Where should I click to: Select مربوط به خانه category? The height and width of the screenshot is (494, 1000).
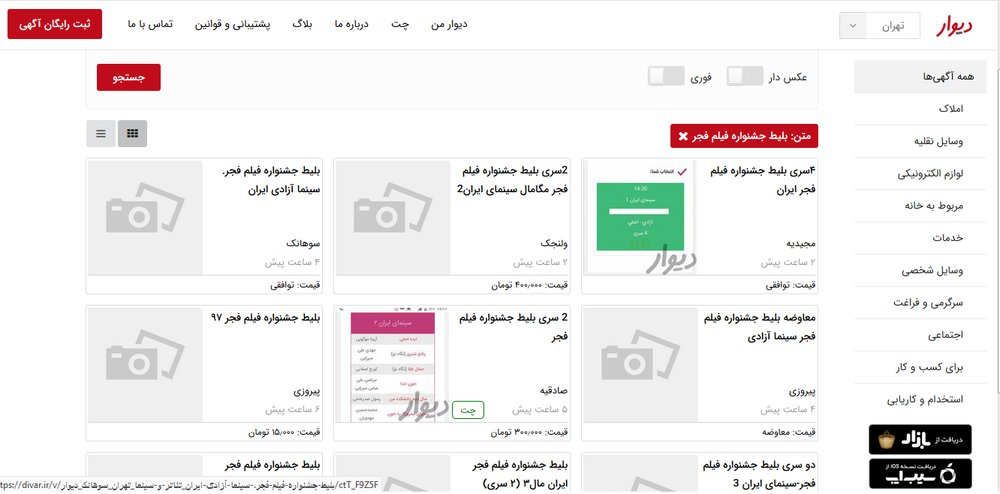(920, 206)
